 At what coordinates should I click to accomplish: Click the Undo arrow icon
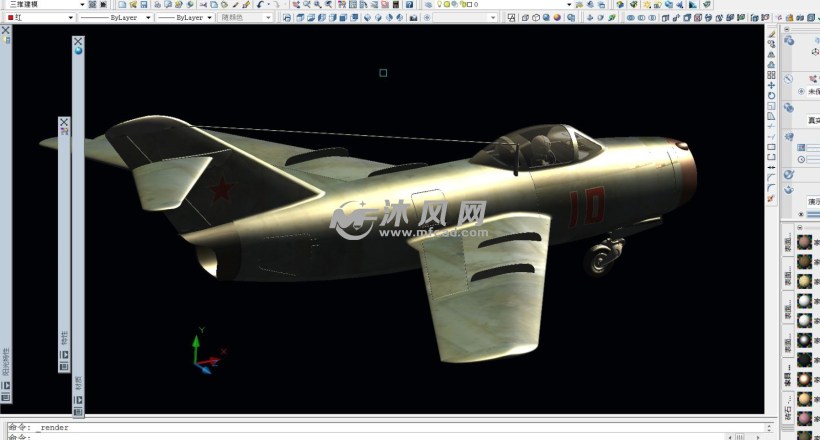(263, 5)
